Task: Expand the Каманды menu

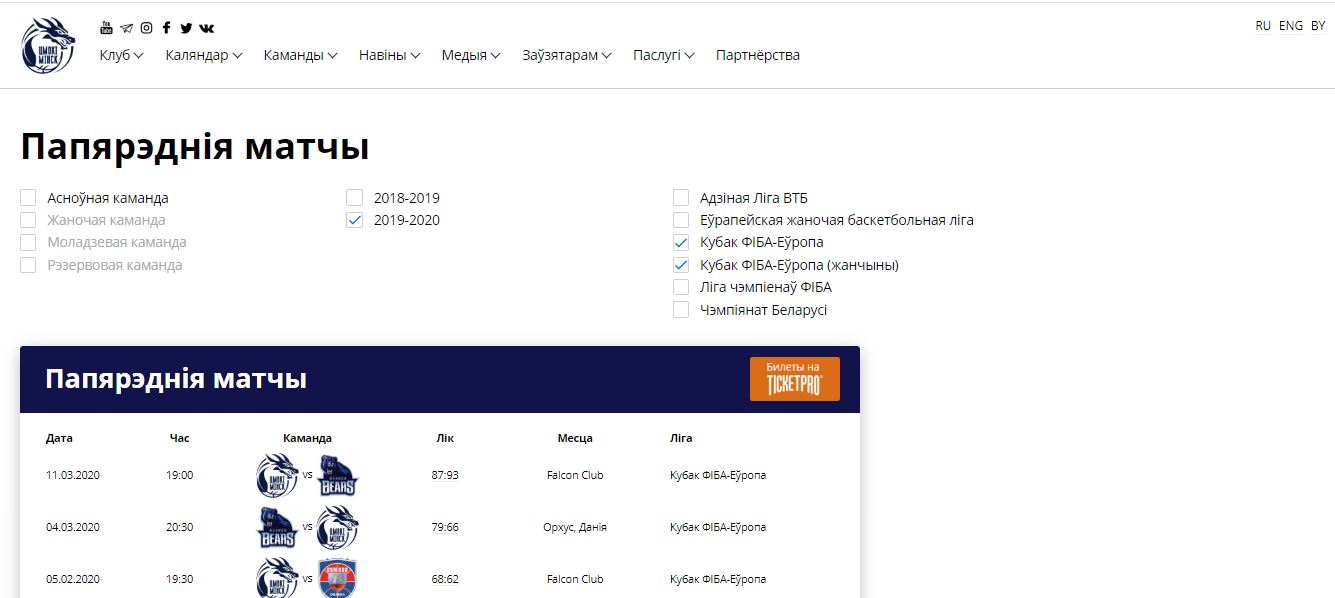Action: pyautogui.click(x=301, y=55)
